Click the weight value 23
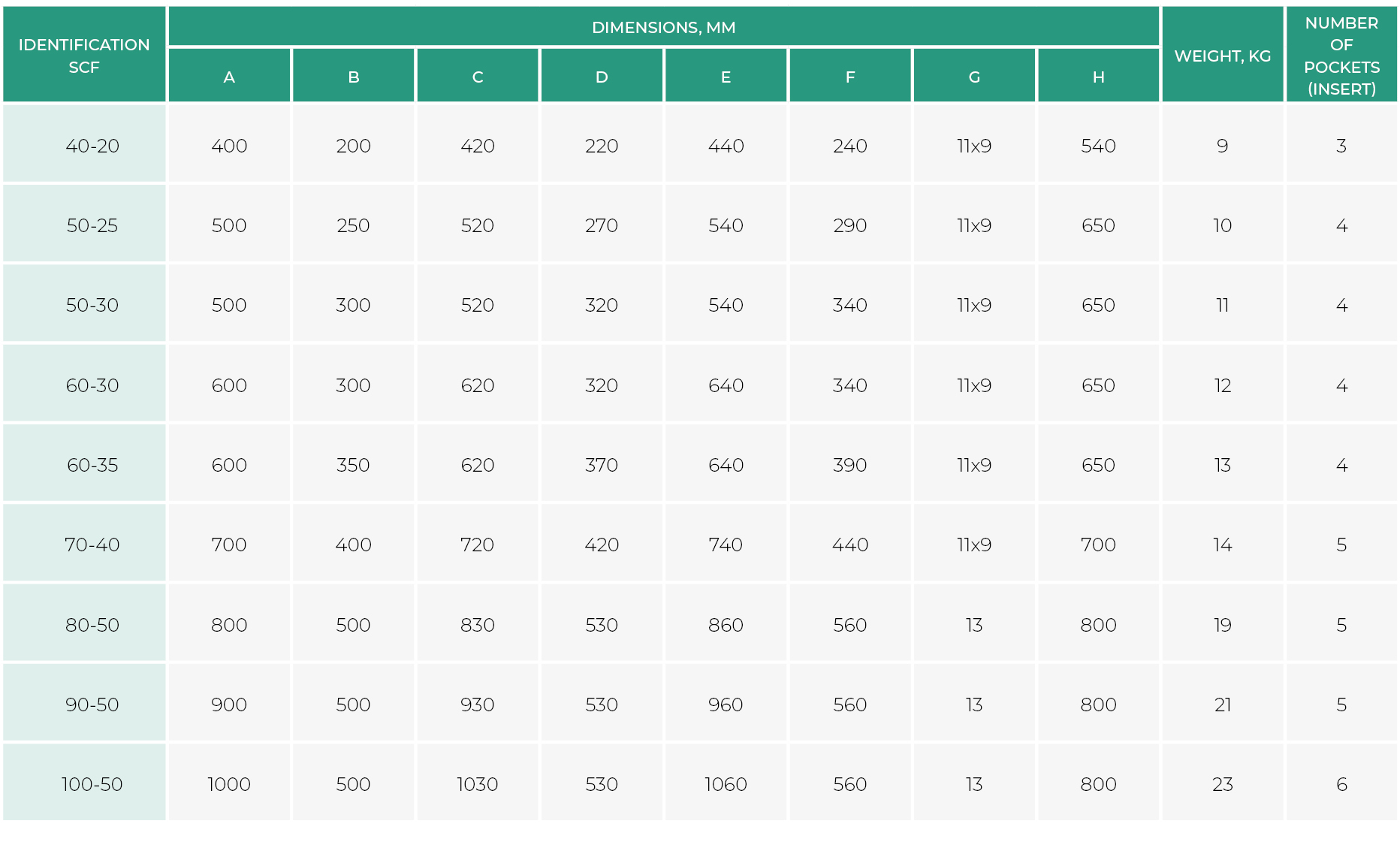This screenshot has width=1400, height=857. point(1222,784)
